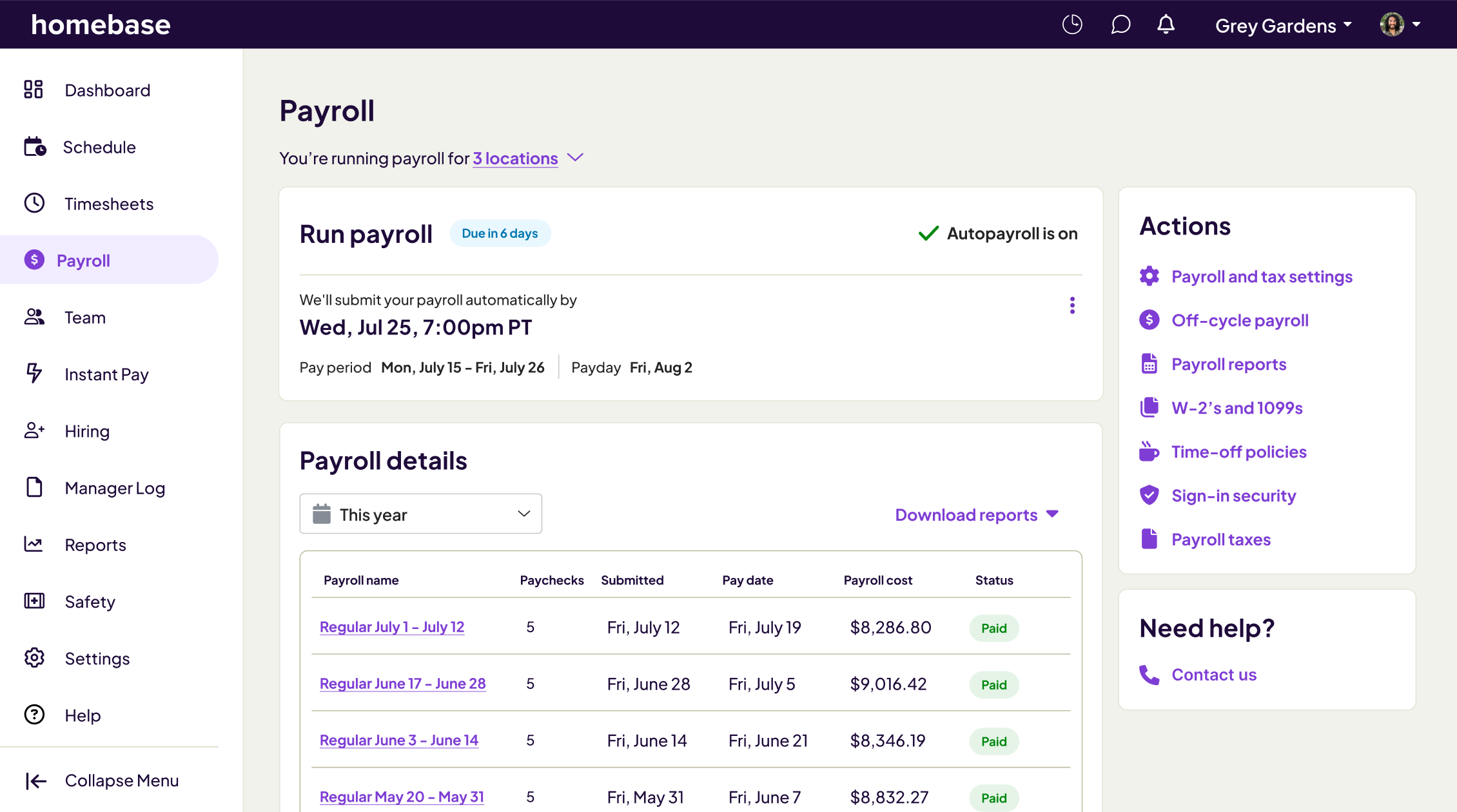This screenshot has height=812, width=1457.
Task: Click the Safety first-aid icon in sidebar
Action: click(34, 601)
